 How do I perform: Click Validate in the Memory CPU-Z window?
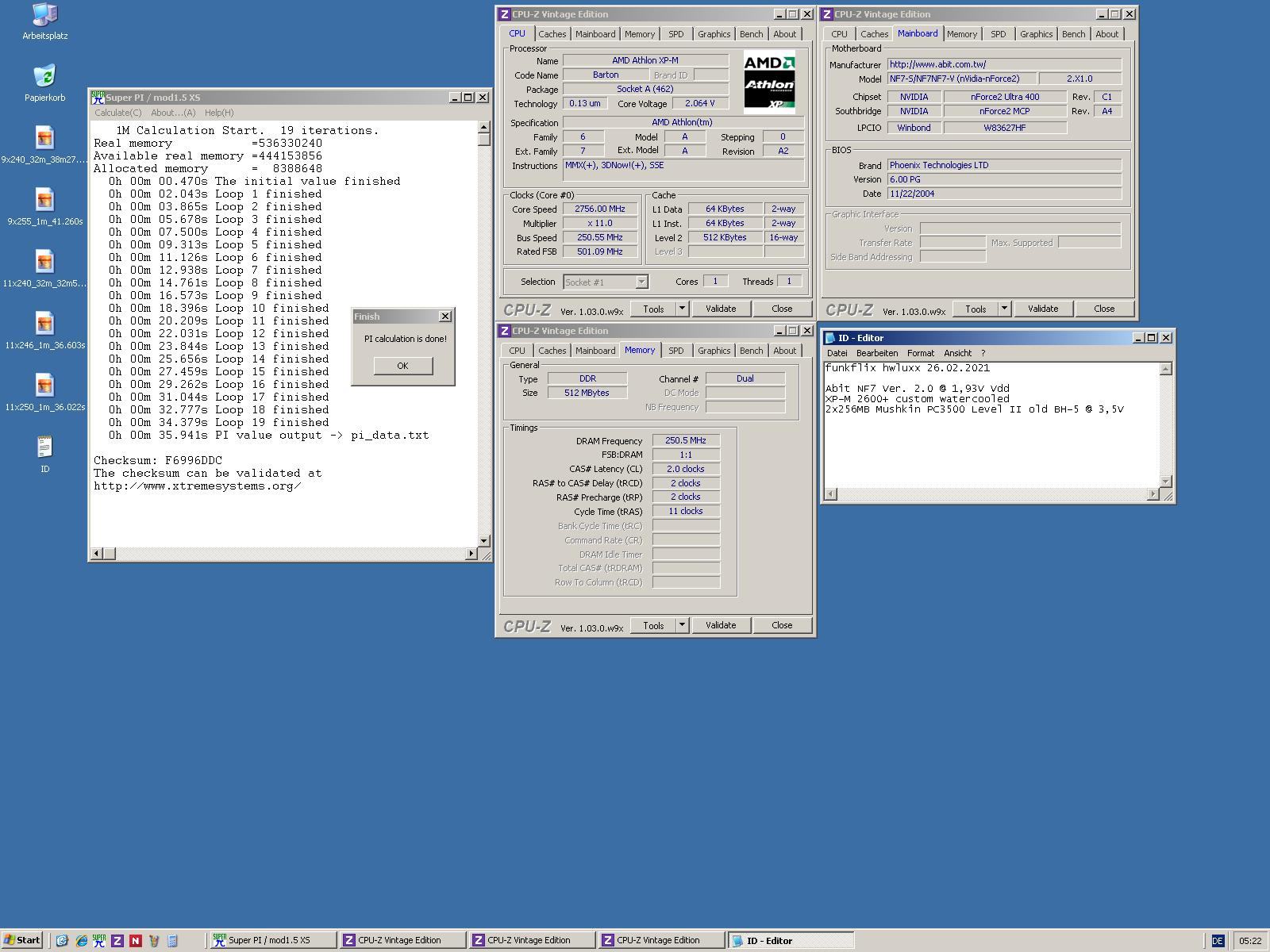tap(721, 625)
